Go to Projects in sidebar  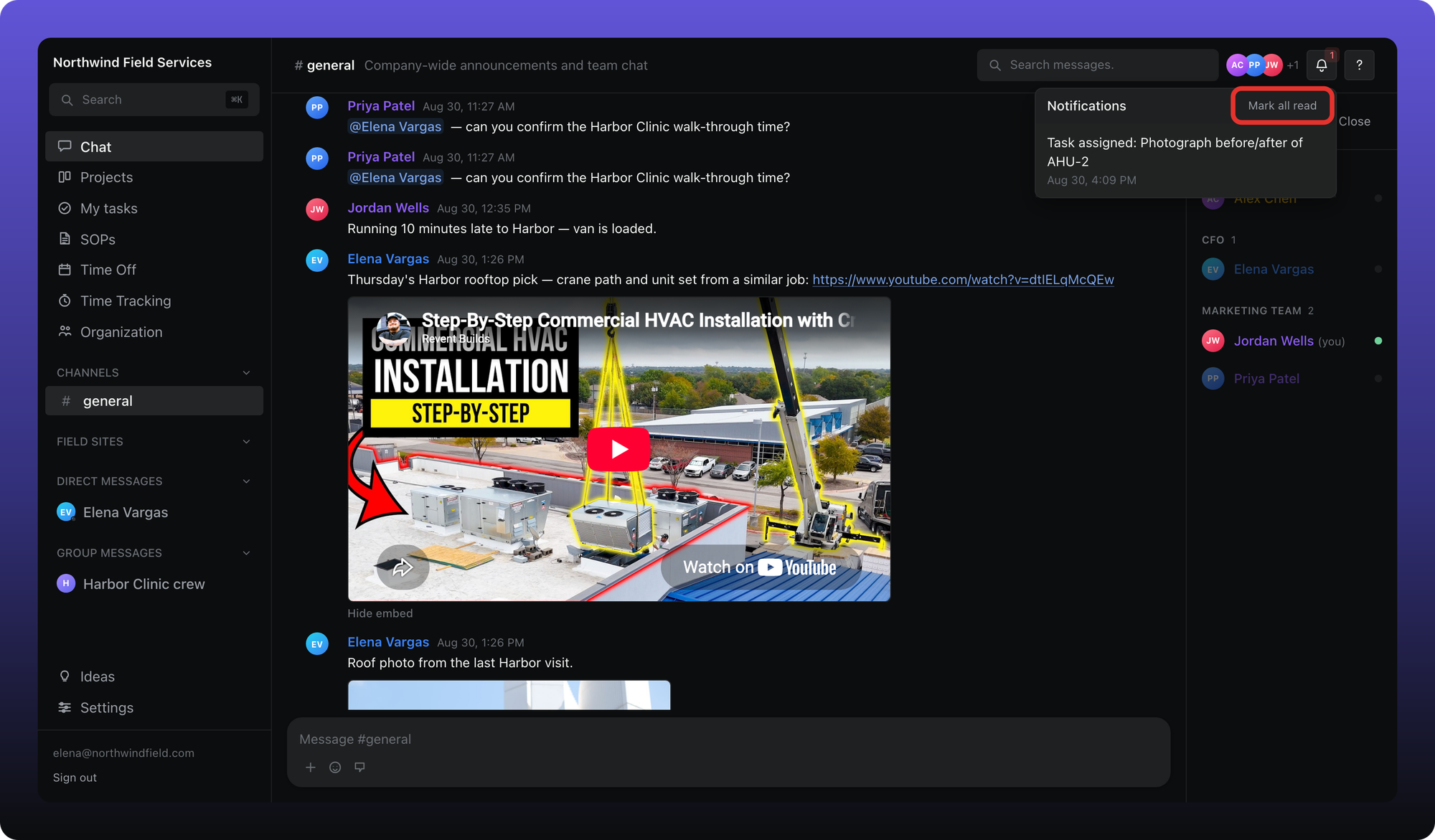click(154, 177)
